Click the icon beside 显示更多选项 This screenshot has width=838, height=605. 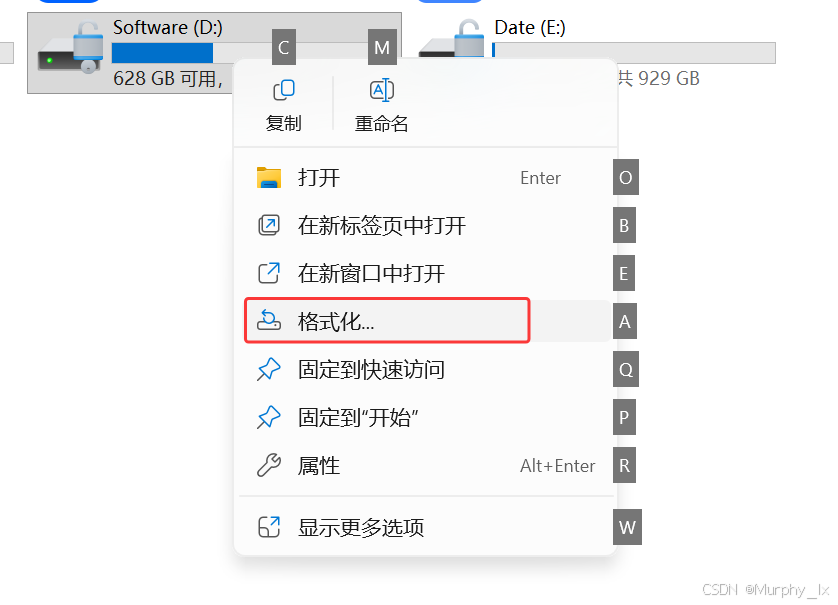[269, 527]
